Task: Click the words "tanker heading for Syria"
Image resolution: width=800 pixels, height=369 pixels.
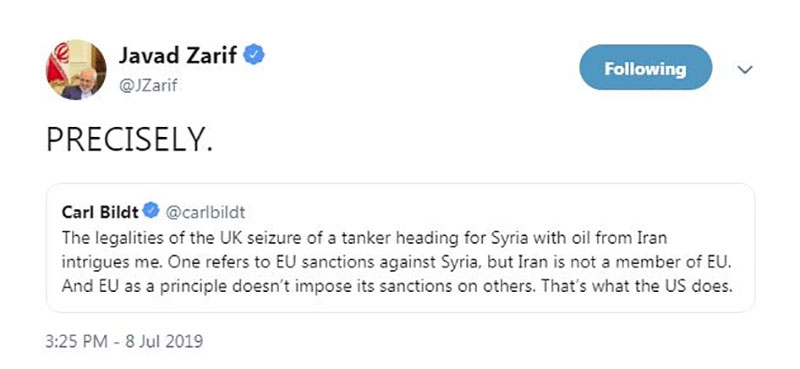Action: pyautogui.click(x=418, y=238)
